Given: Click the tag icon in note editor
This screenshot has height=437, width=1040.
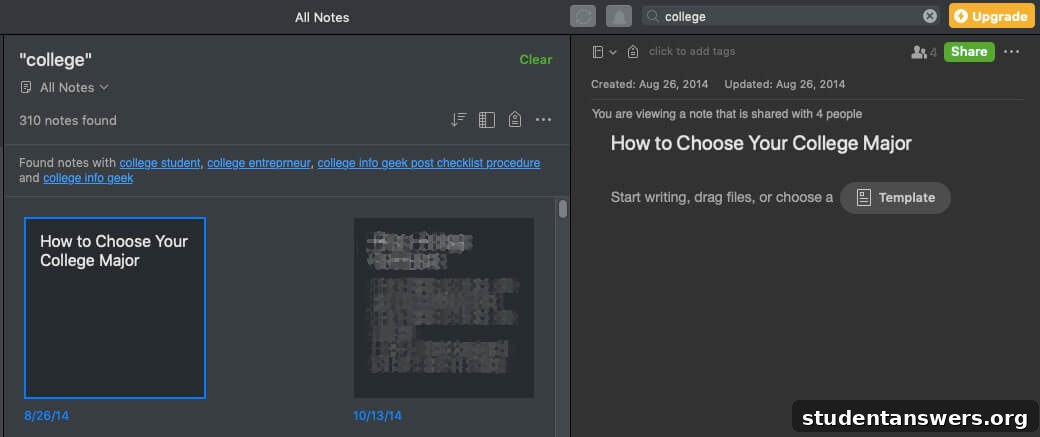Looking at the screenshot, I should [x=633, y=52].
